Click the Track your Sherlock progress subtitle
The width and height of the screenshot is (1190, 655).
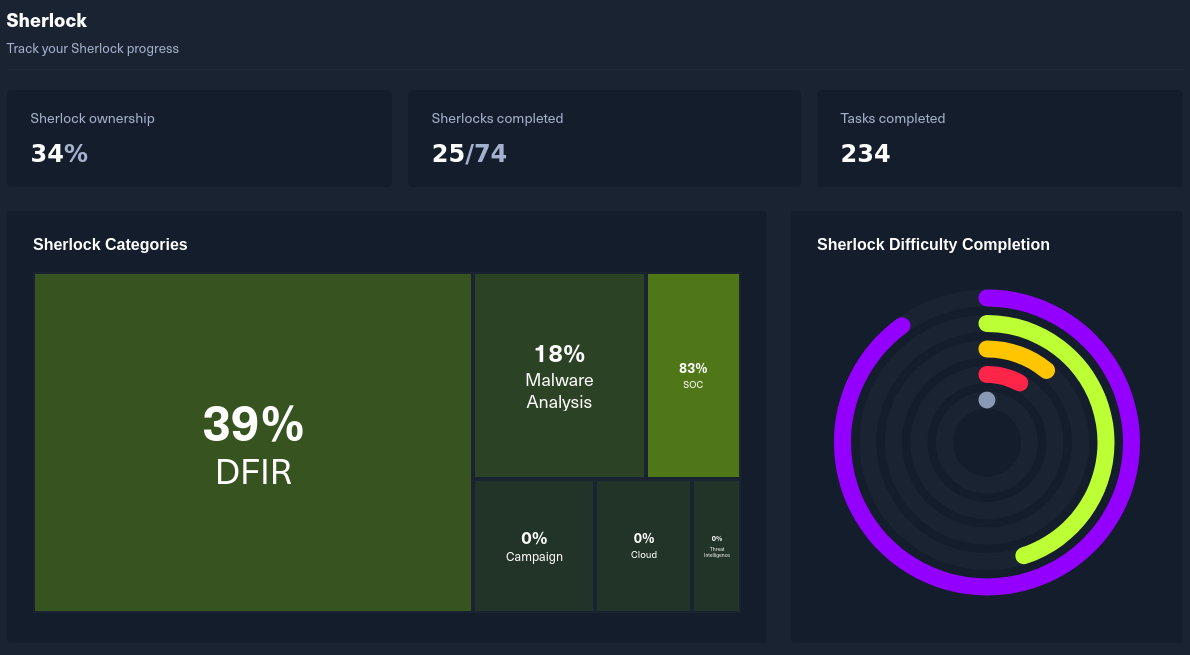point(93,49)
